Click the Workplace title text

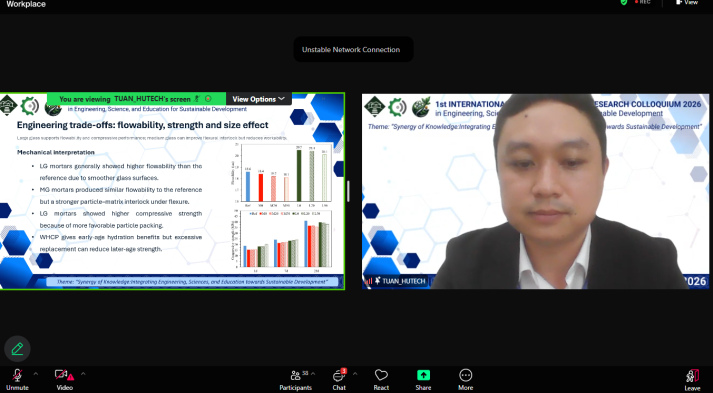(26, 4)
